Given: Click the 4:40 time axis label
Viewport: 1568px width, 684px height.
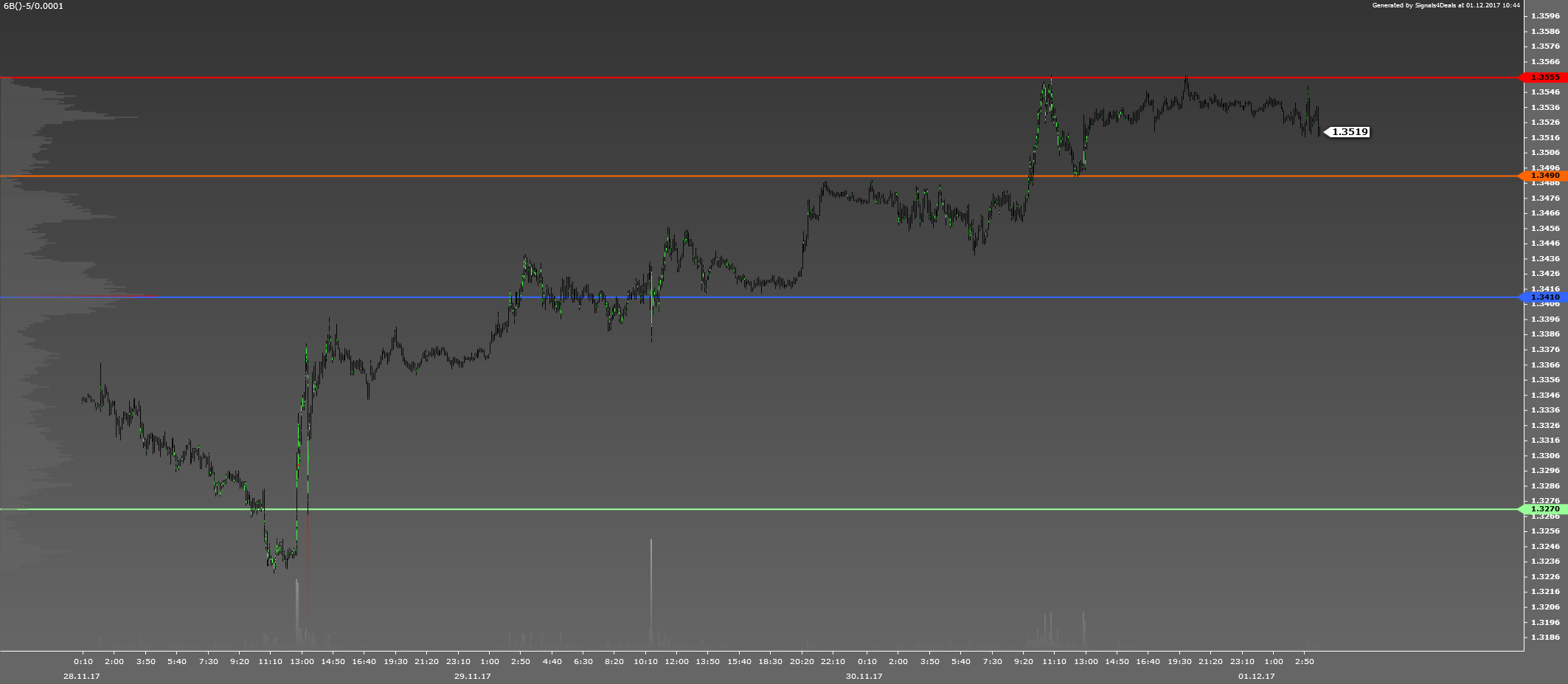Looking at the screenshot, I should point(552,661).
